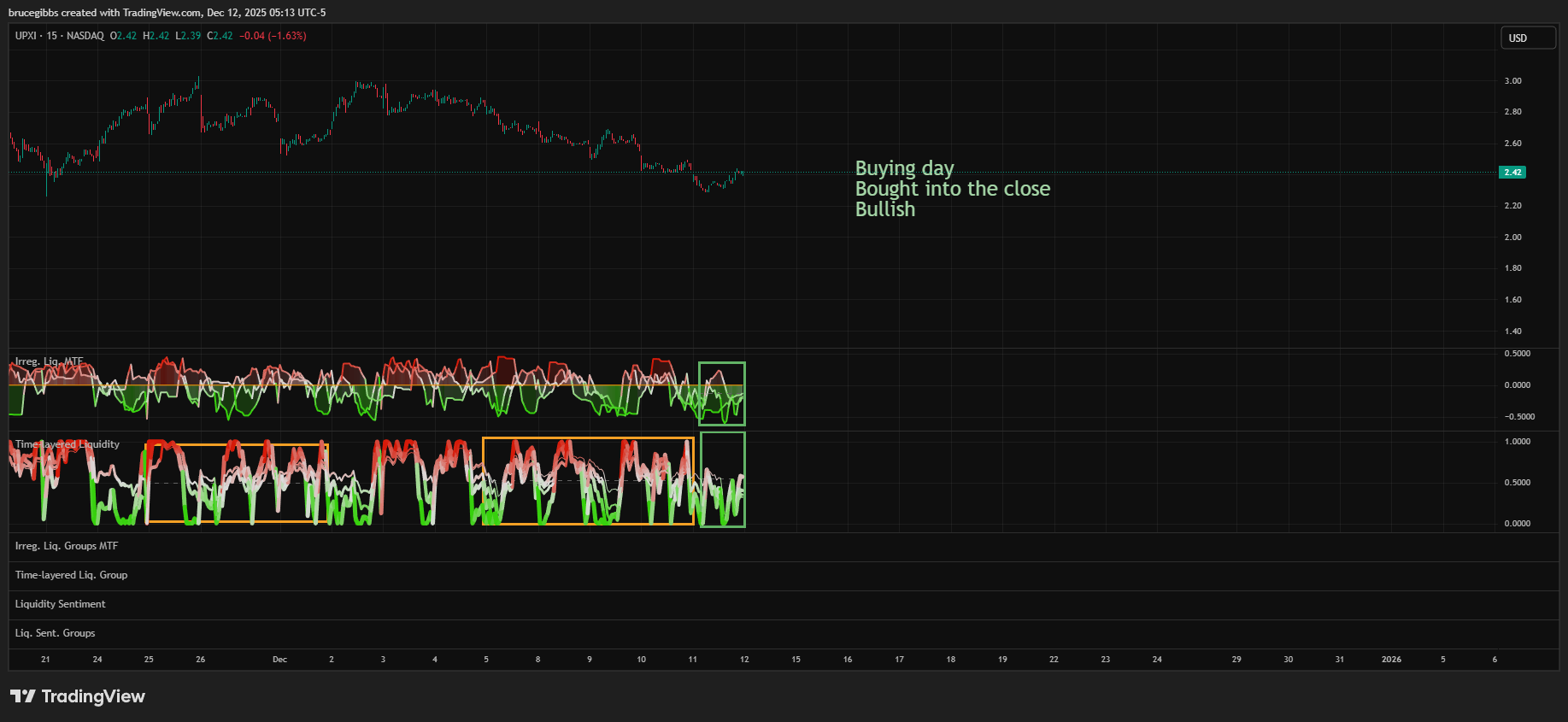Expand the Liq. Sent. Groups pane
The width and height of the screenshot is (1568, 722).
click(55, 633)
